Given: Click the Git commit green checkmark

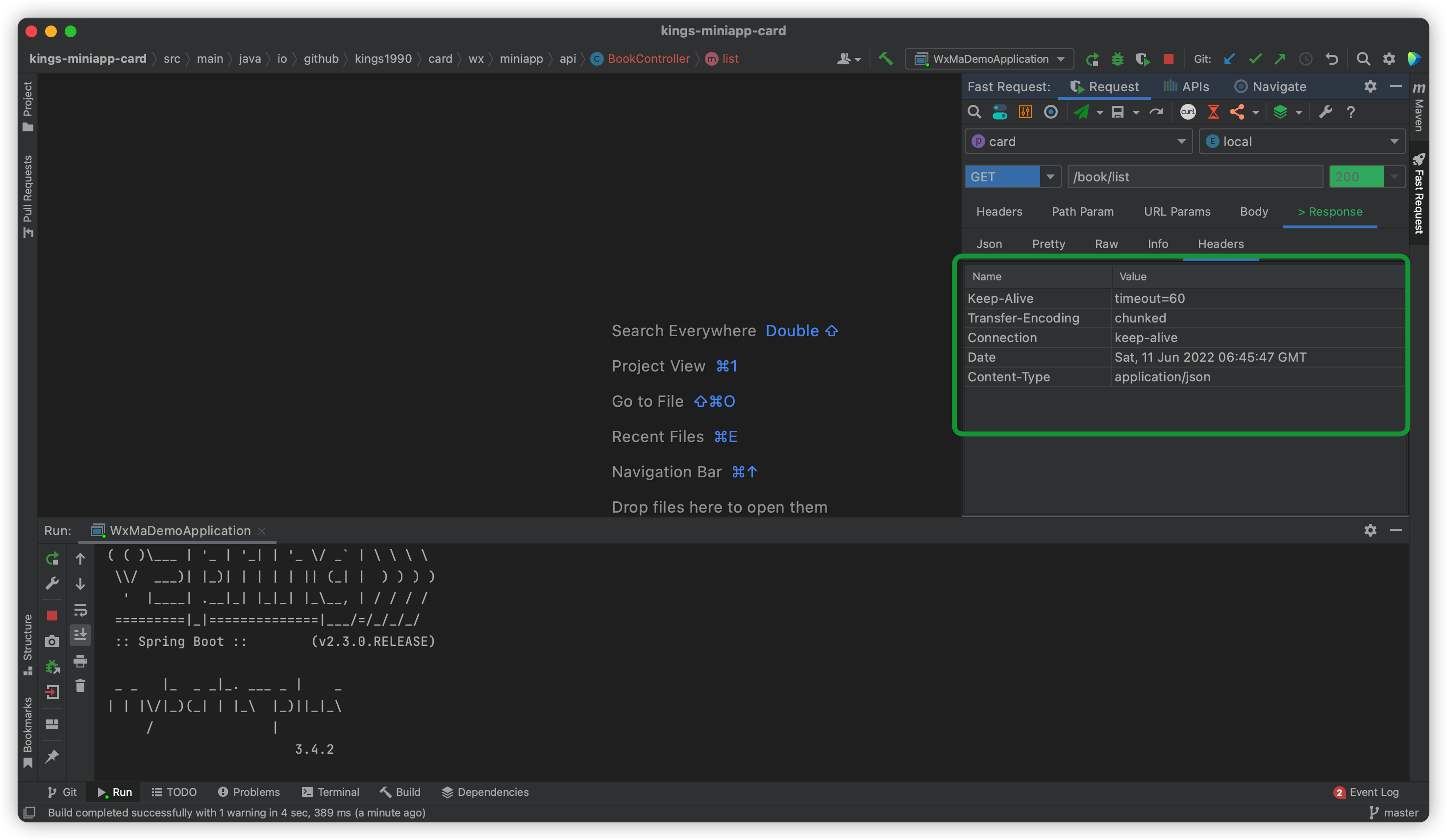Looking at the screenshot, I should click(1255, 58).
